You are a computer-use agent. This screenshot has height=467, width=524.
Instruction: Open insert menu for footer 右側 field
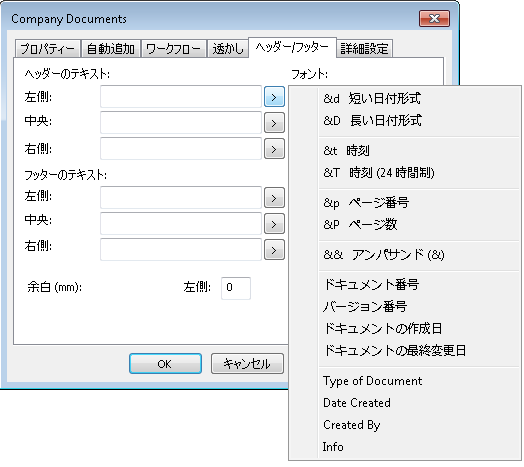tap(274, 250)
